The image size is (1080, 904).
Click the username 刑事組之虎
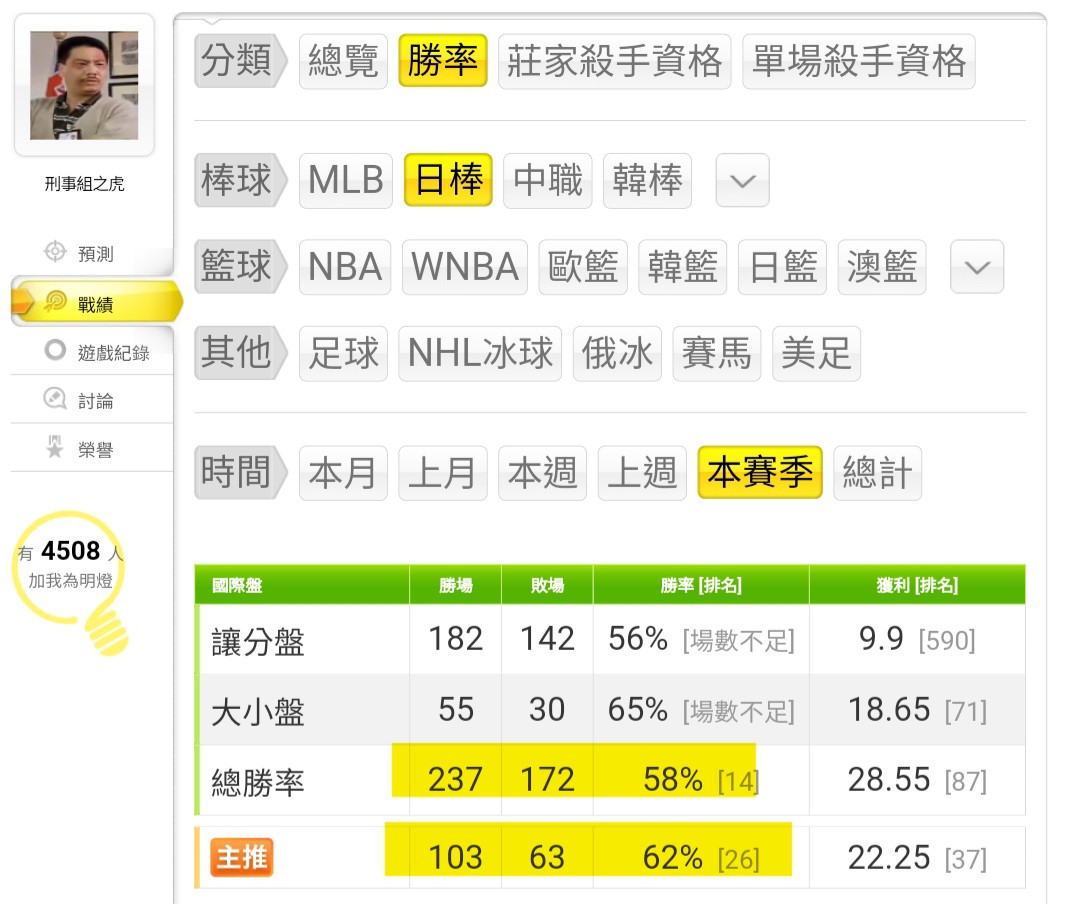point(84,183)
